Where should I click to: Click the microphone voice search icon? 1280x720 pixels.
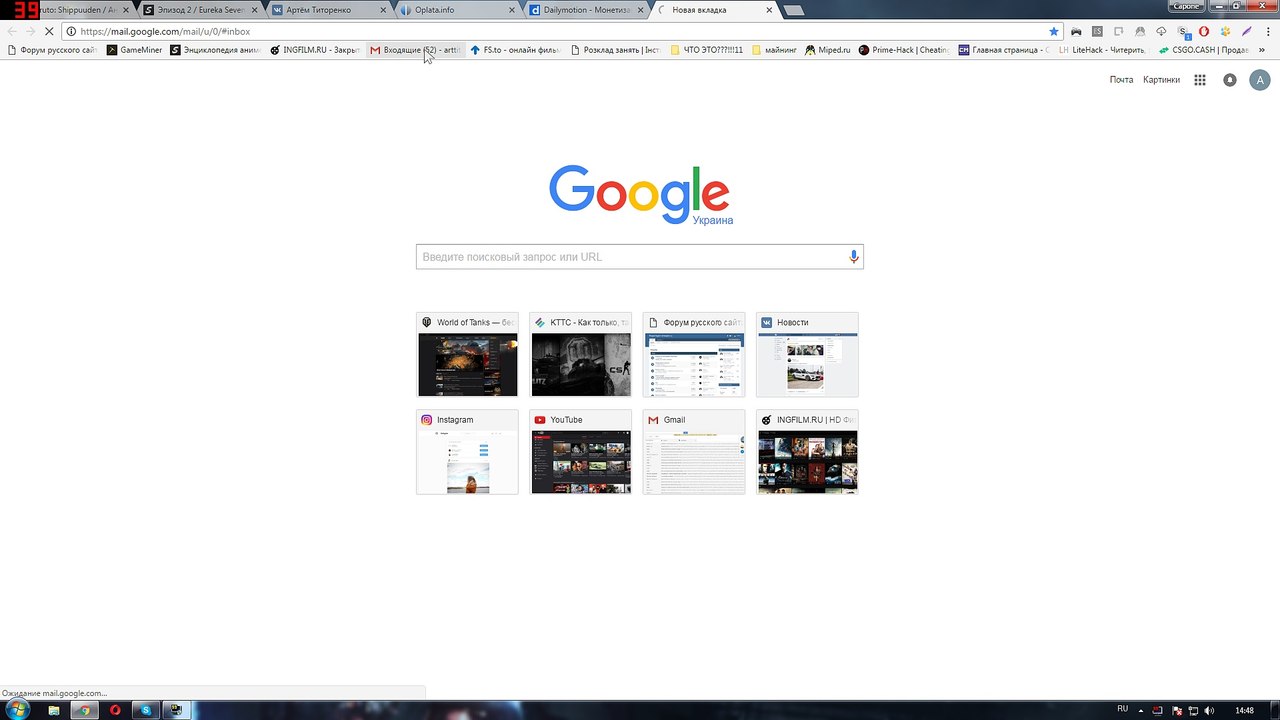853,257
